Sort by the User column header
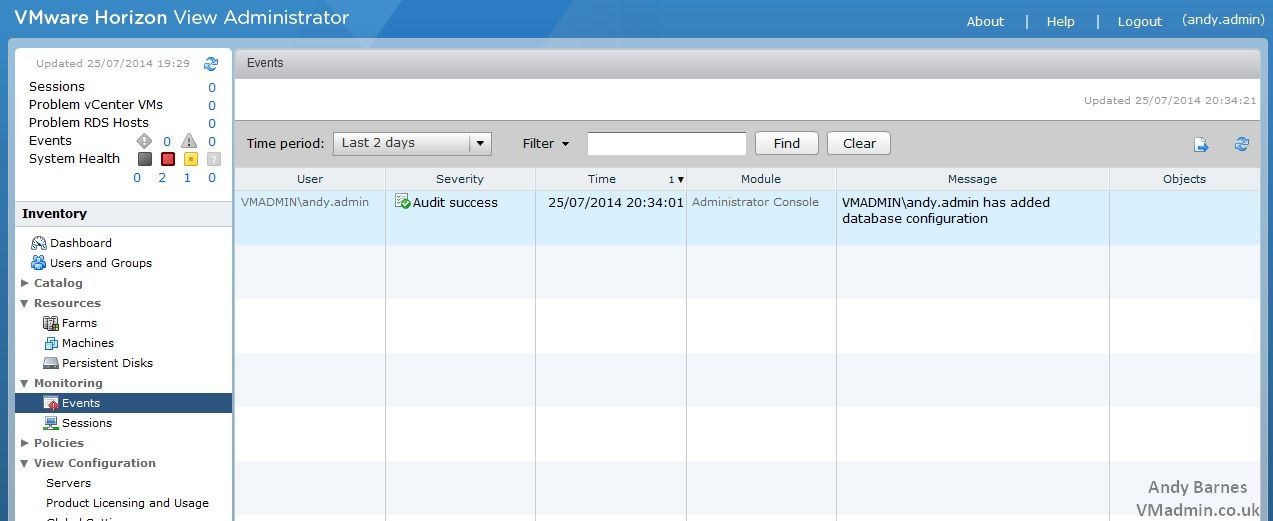The width and height of the screenshot is (1273, 521). point(310,179)
